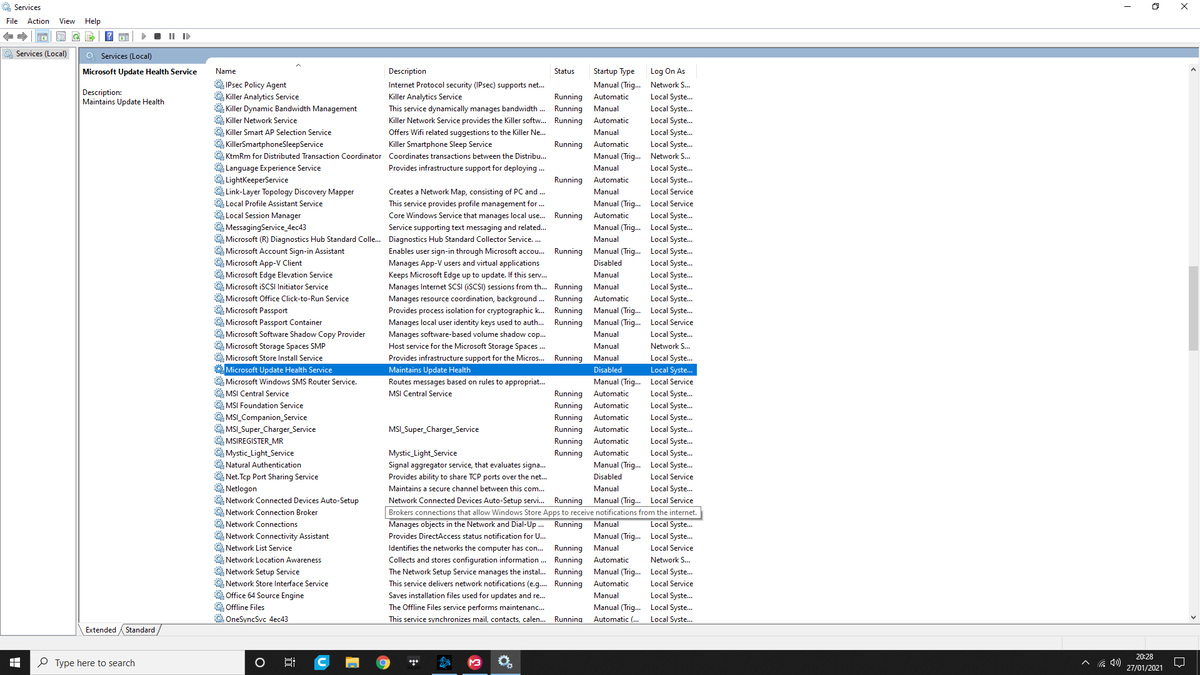
Task: Select the LightKeeperService row
Action: [455, 180]
